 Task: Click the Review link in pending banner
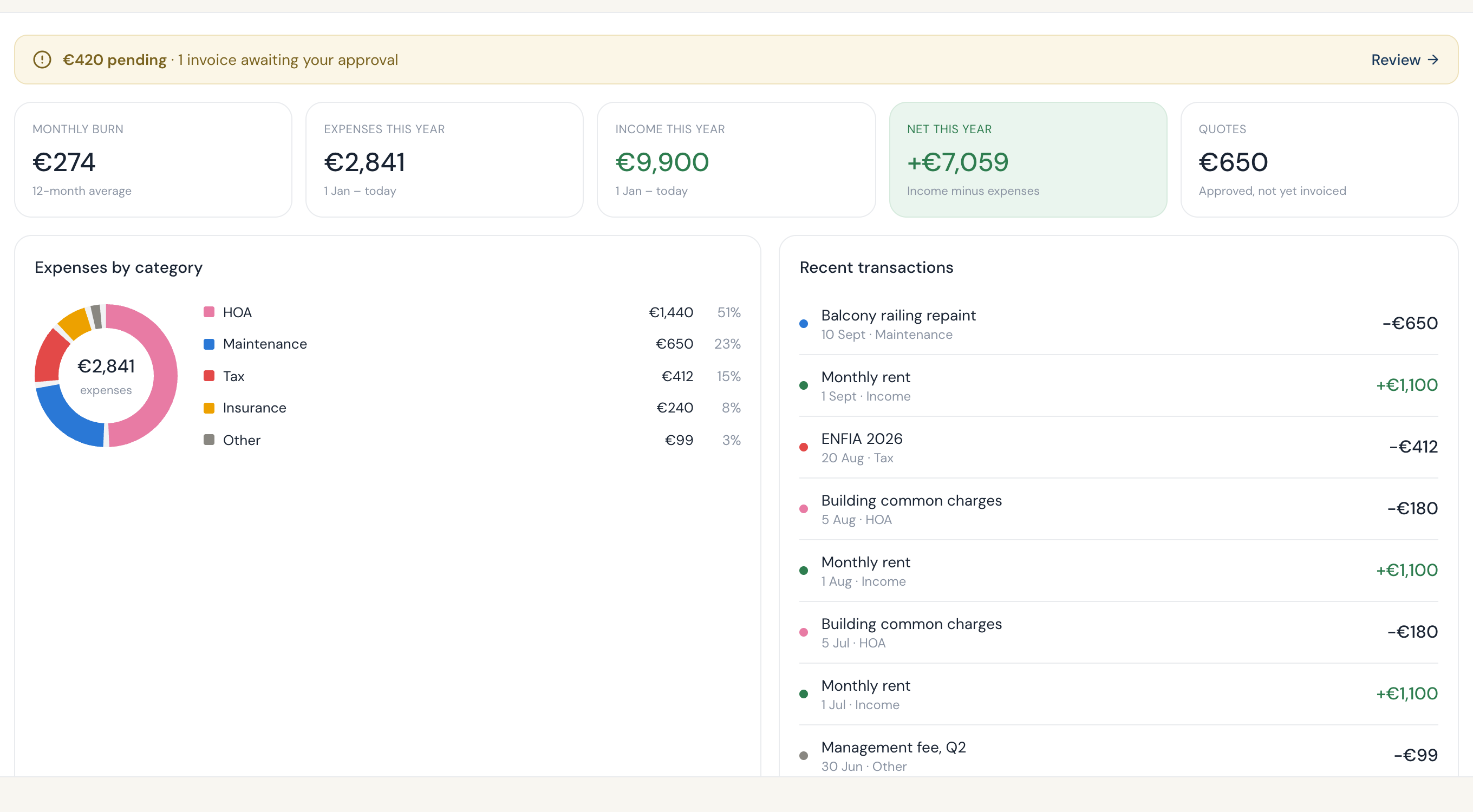(1404, 60)
